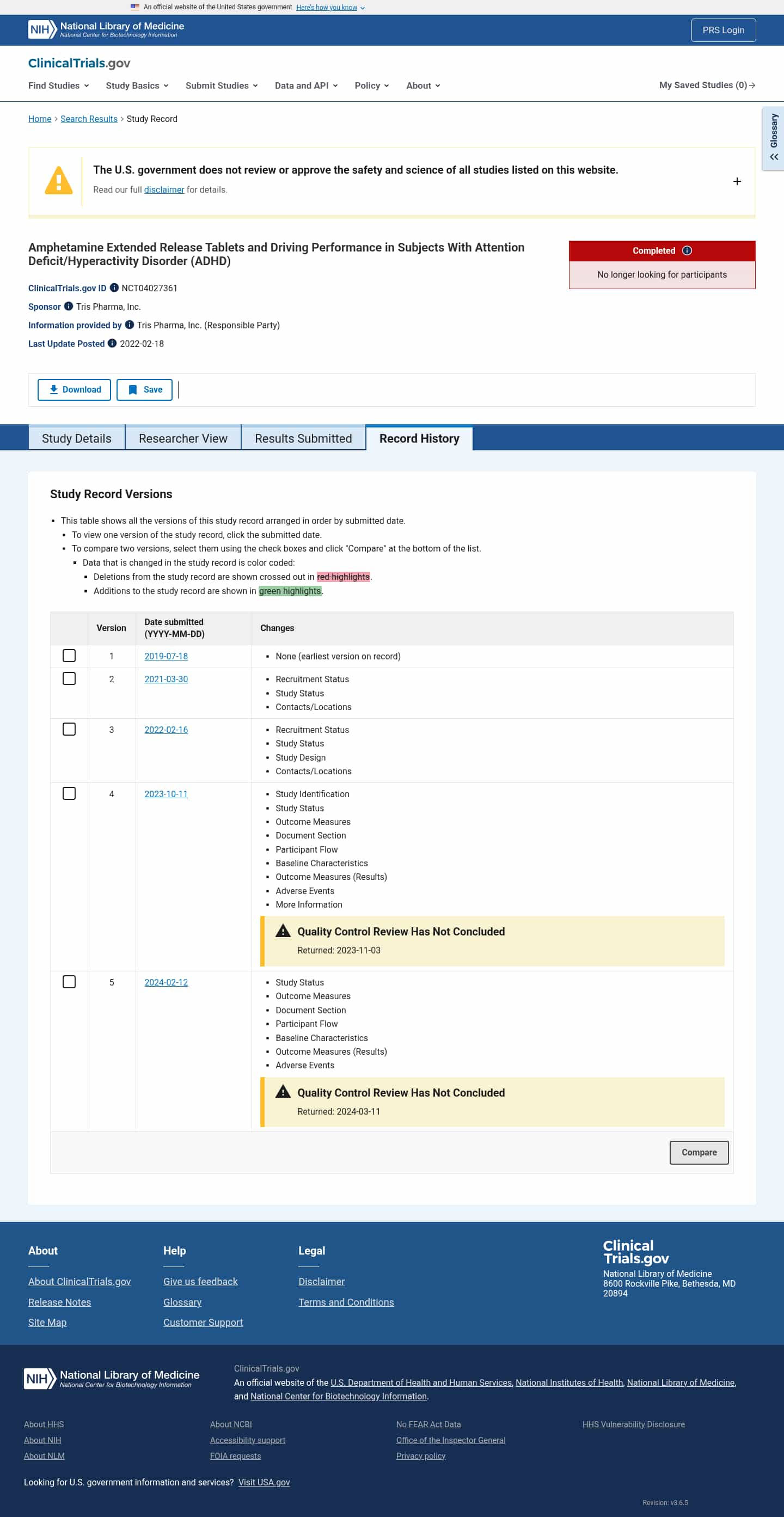Open the disclaimer link in the warning banner
784x1517 pixels.
tap(164, 189)
